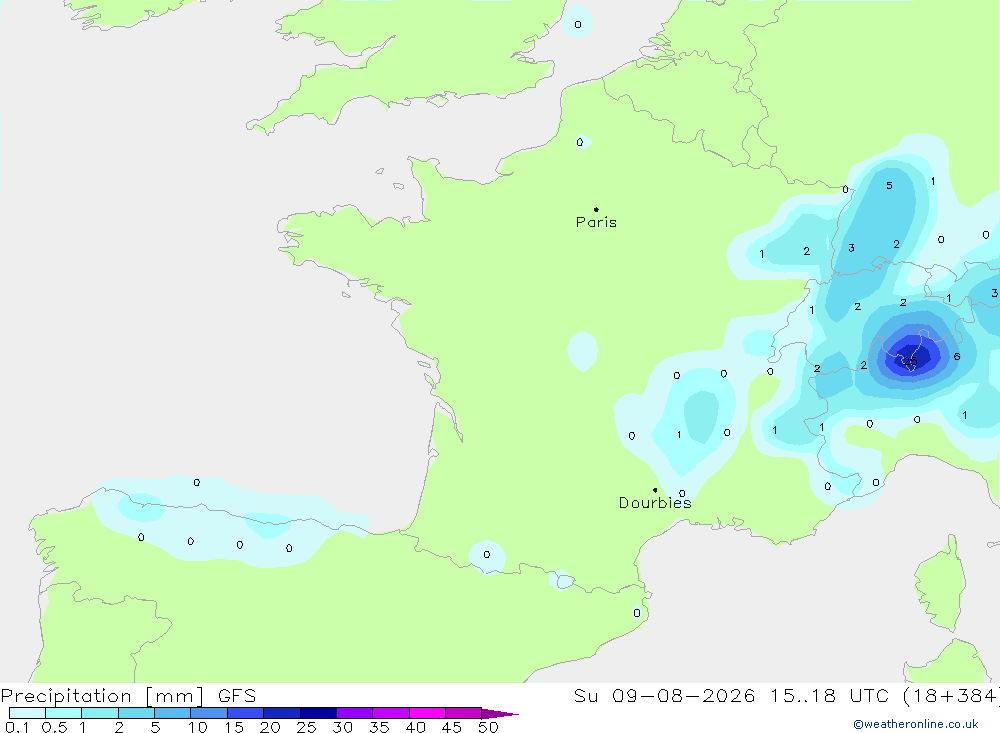The height and width of the screenshot is (733, 1000).
Task: Pick the 0.5 to 1 mm legend swatch
Action: (x=64, y=713)
